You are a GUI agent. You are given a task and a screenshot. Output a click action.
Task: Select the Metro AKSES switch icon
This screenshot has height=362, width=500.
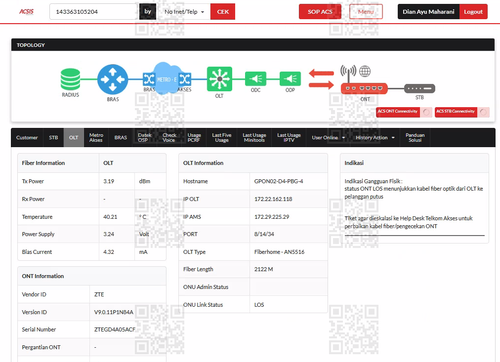pos(185,79)
